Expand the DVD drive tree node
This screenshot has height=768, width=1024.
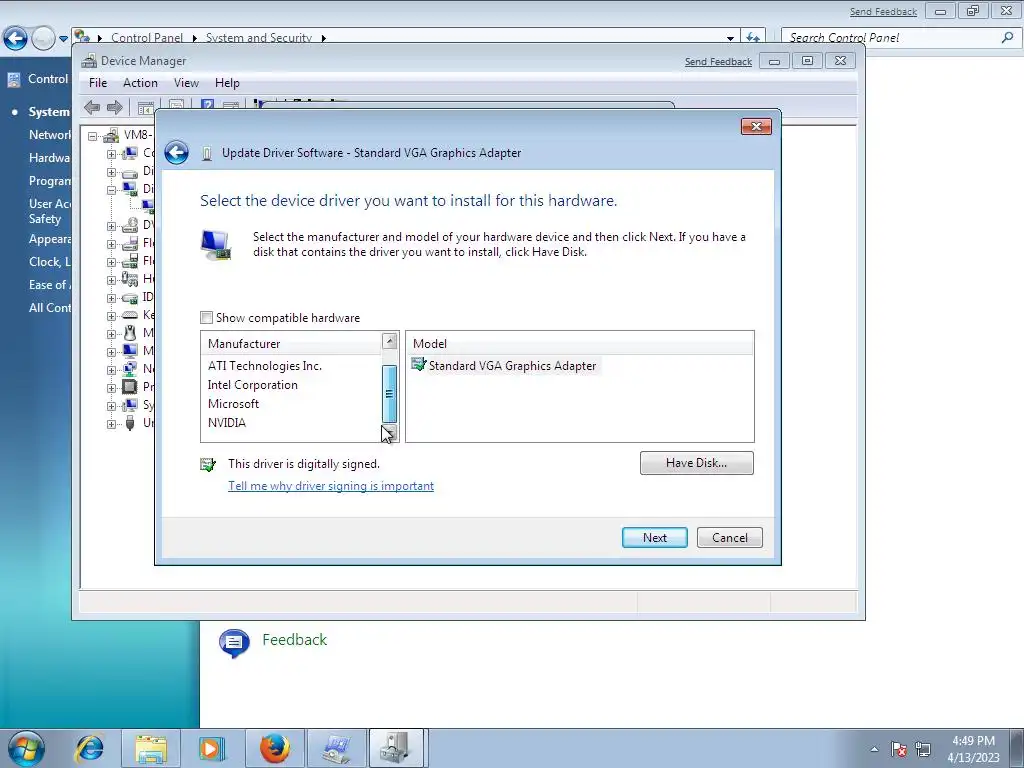tap(112, 227)
